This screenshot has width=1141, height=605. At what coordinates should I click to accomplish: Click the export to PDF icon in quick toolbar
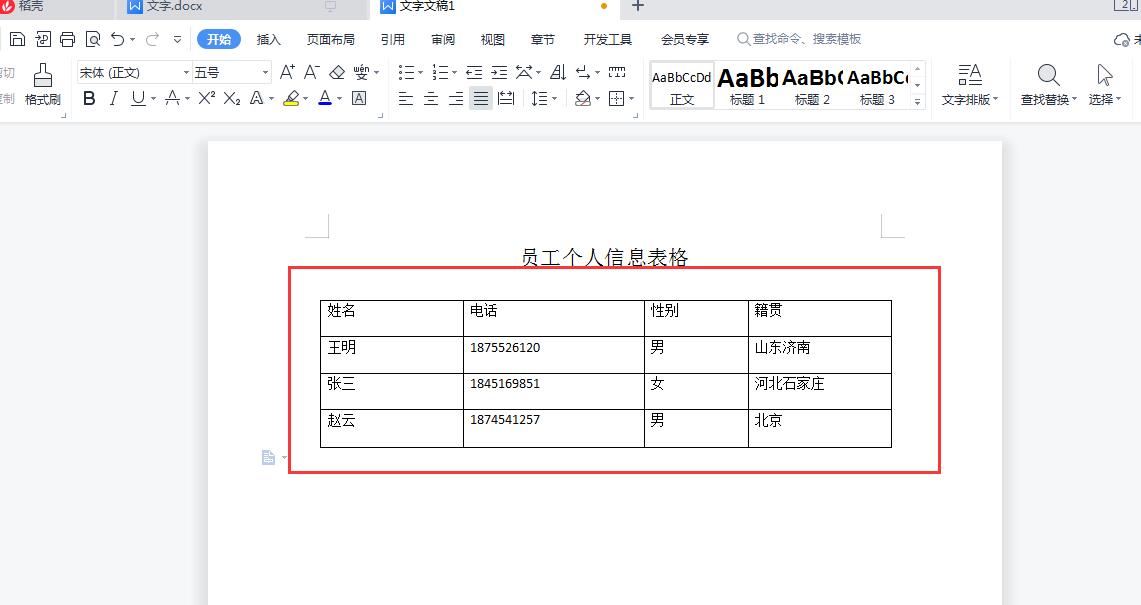(x=43, y=39)
